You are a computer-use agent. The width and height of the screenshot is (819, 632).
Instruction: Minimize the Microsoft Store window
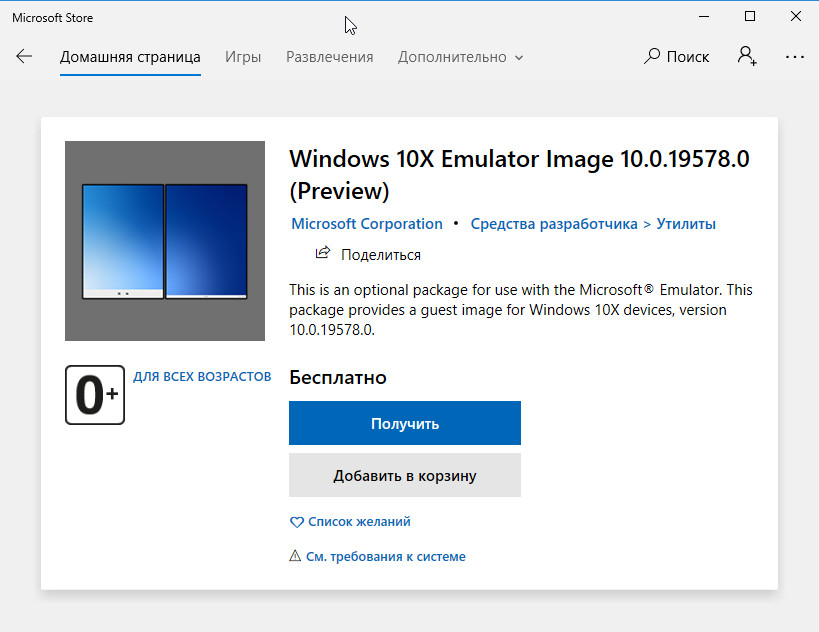[x=704, y=17]
